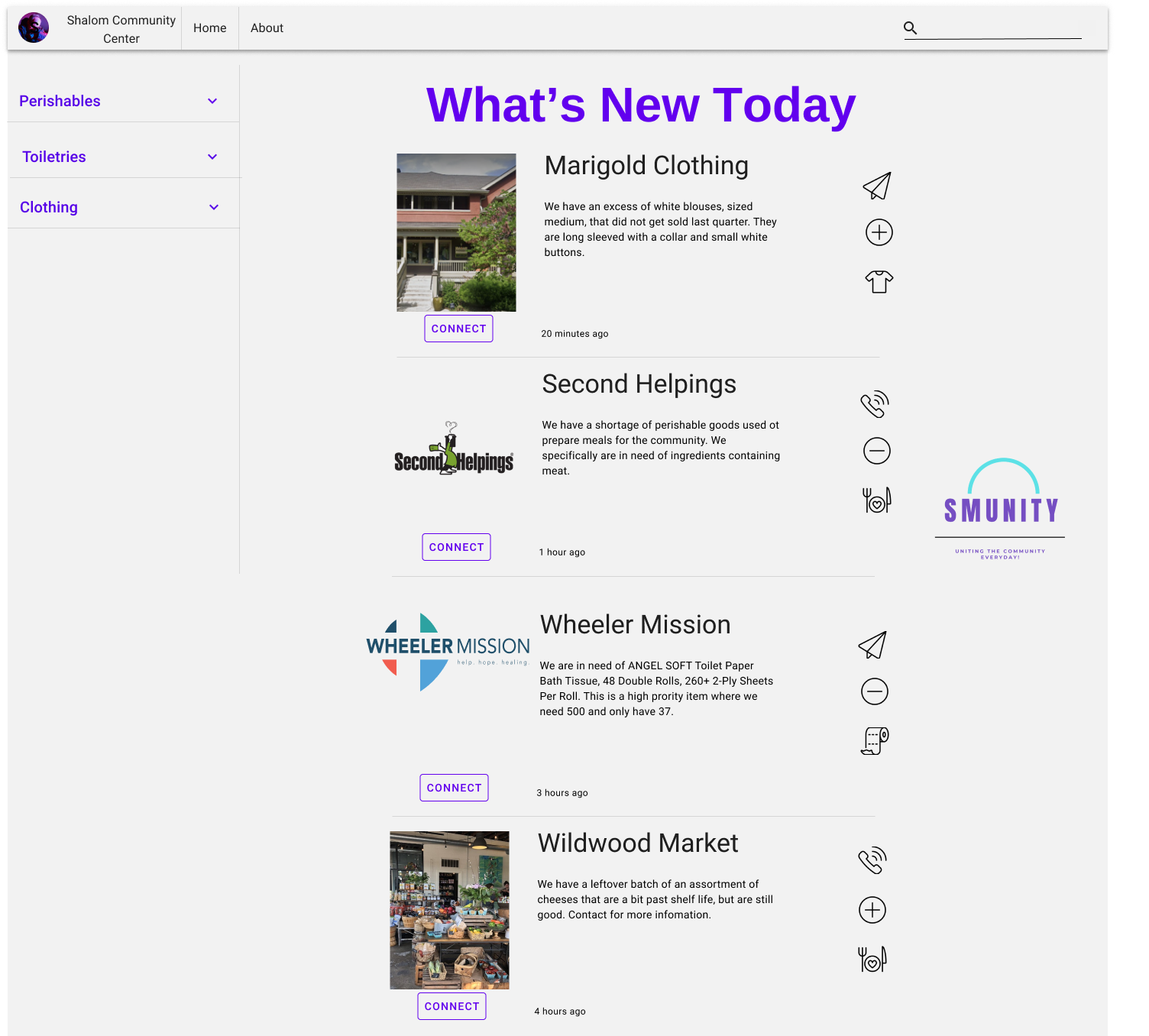Click the '4 hours ago' timestamp
This screenshot has width=1149, height=1036.
point(560,1012)
